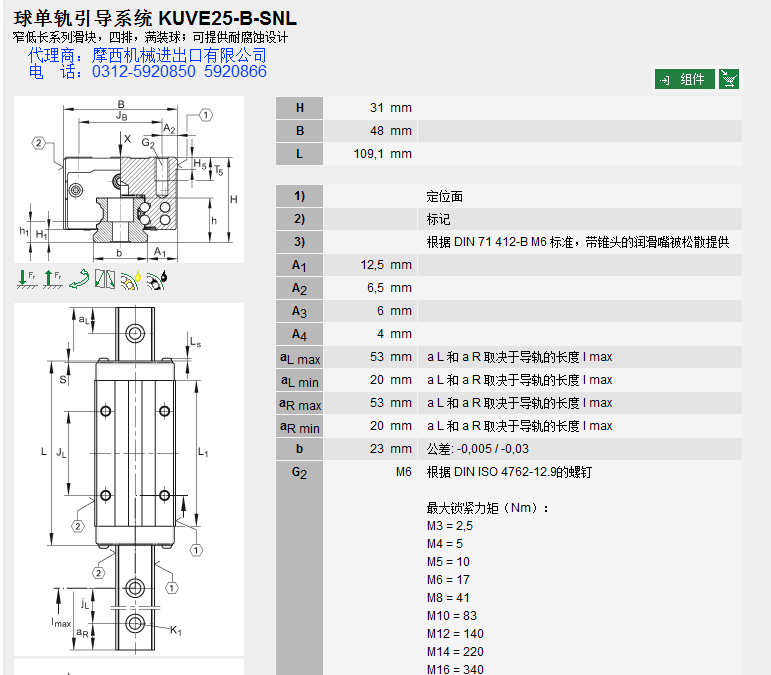Screen dimensions: 771x675
Task: Click the yellow oil drop lubrication icon
Action: [x=130, y=280]
